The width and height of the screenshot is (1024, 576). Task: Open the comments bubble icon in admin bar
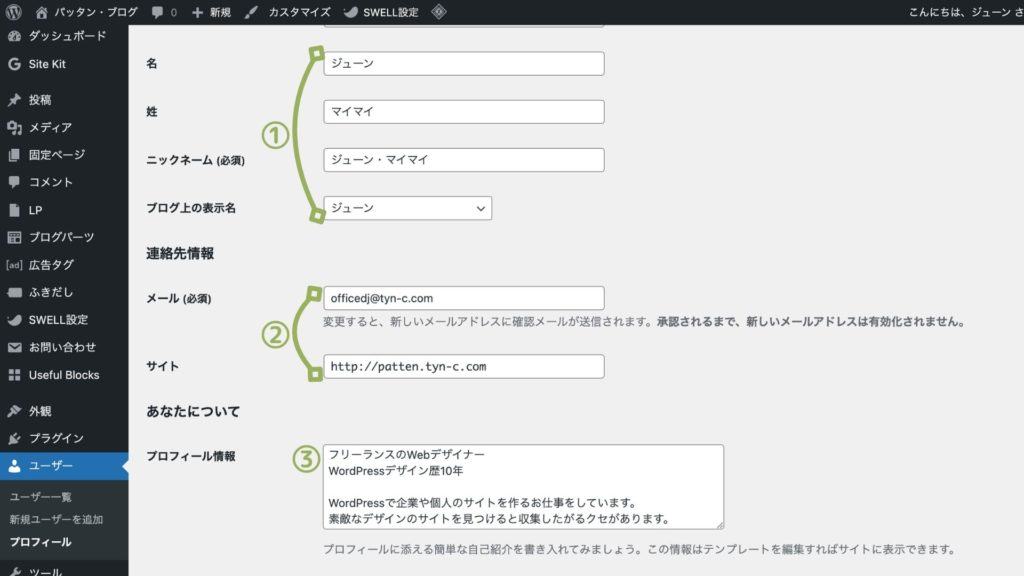tap(157, 13)
